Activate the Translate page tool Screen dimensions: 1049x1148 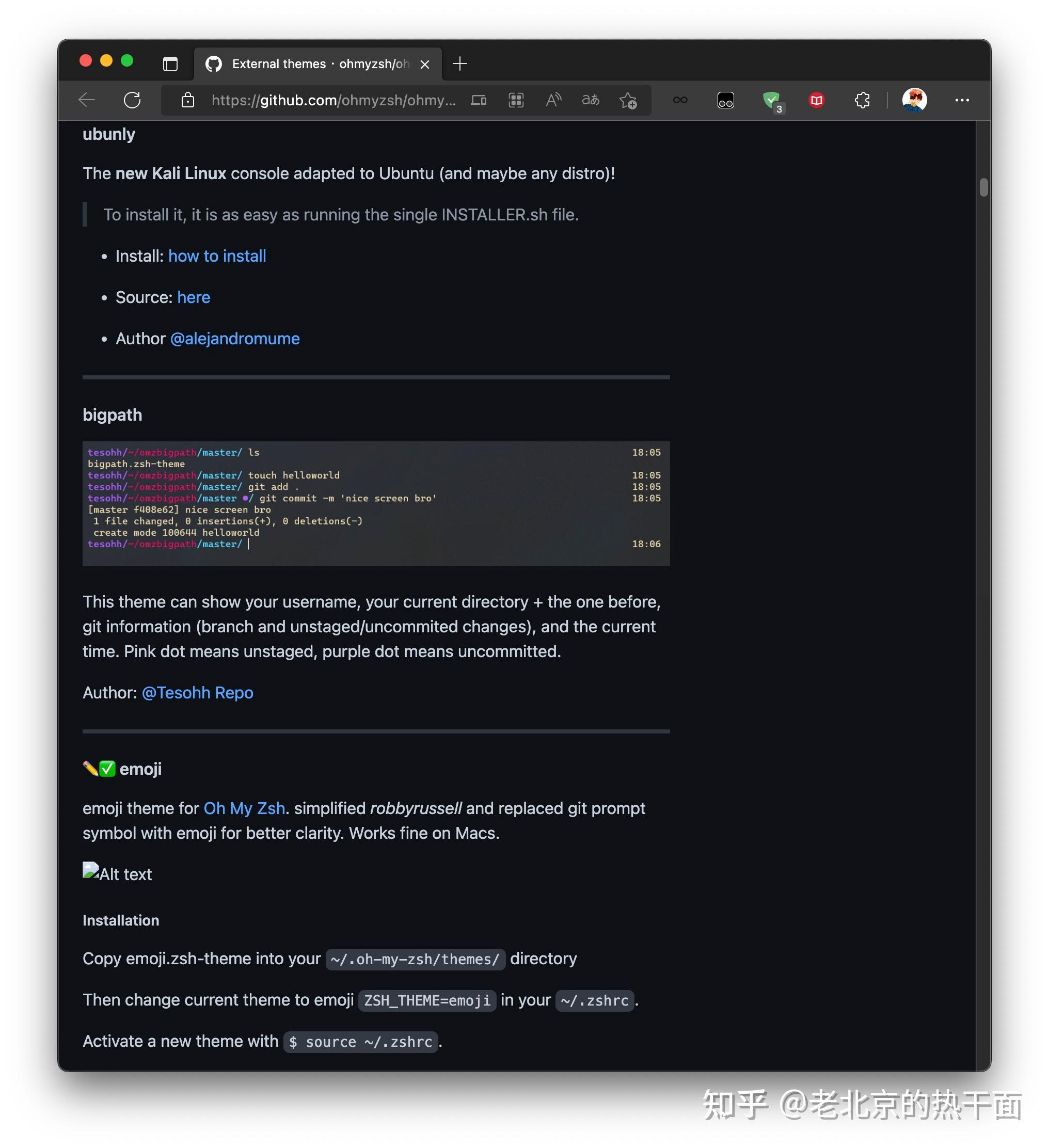point(591,100)
